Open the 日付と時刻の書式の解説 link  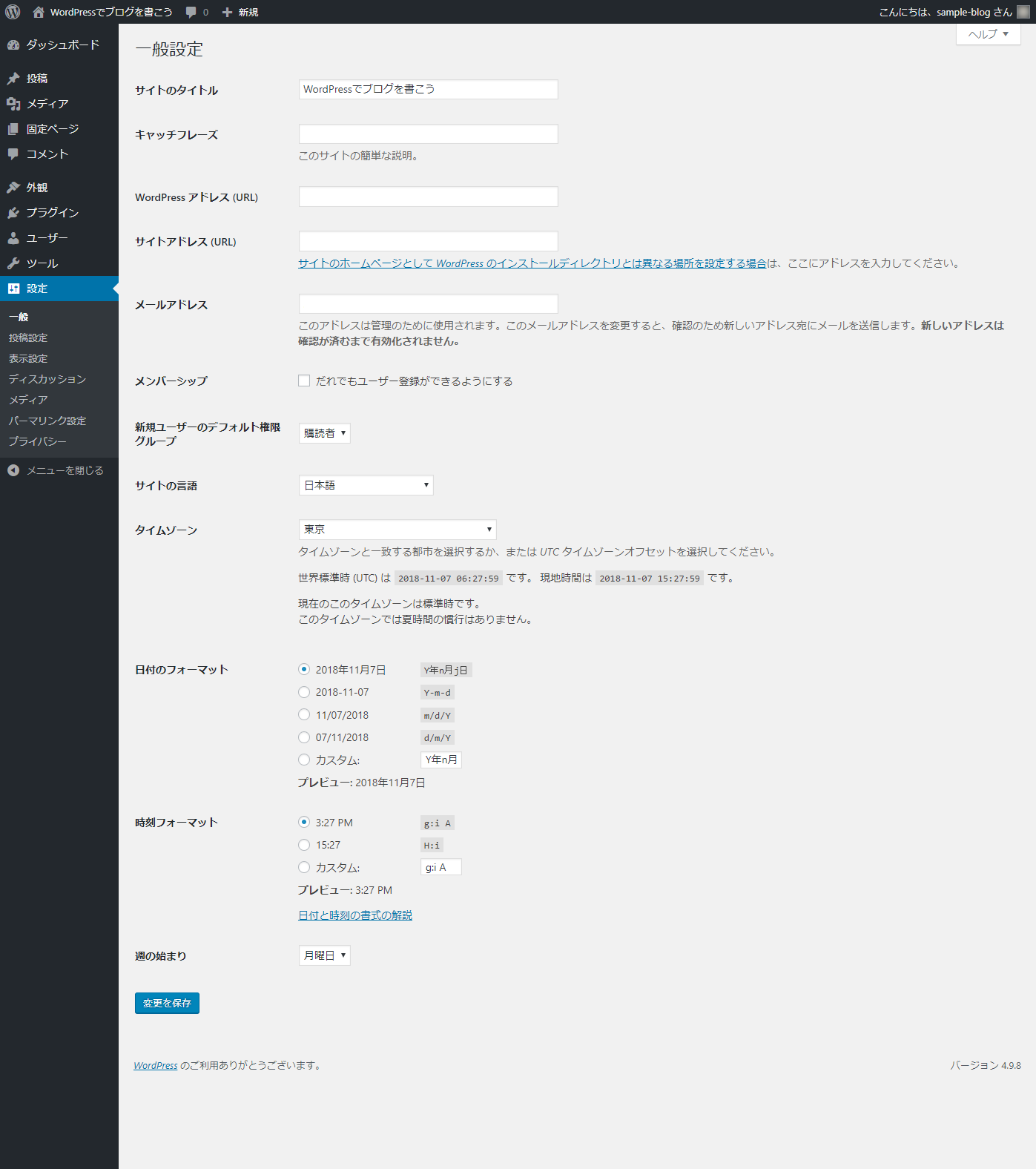point(355,915)
